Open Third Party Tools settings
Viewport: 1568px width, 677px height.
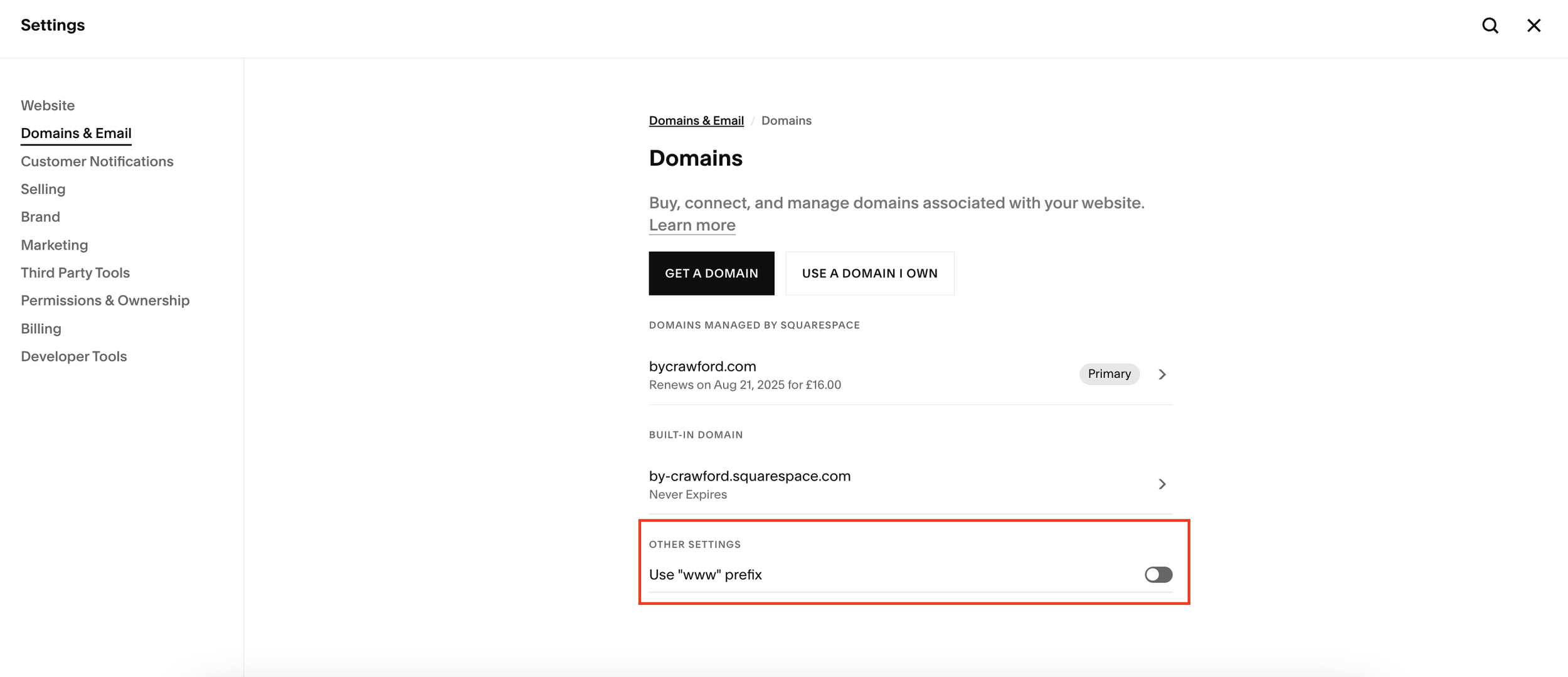[75, 272]
